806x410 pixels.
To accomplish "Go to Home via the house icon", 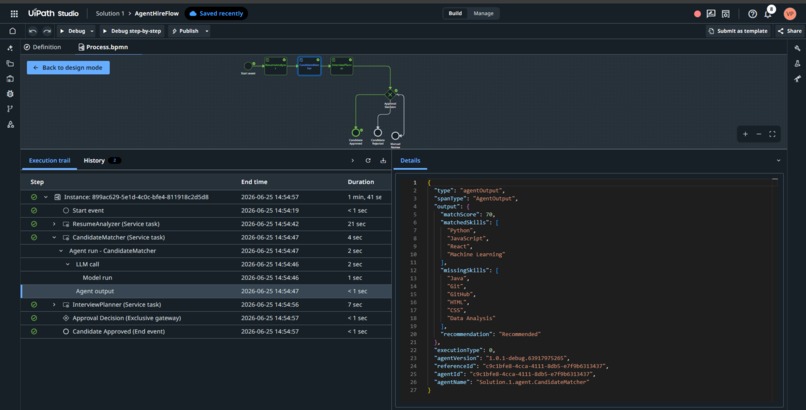I will tap(12, 31).
